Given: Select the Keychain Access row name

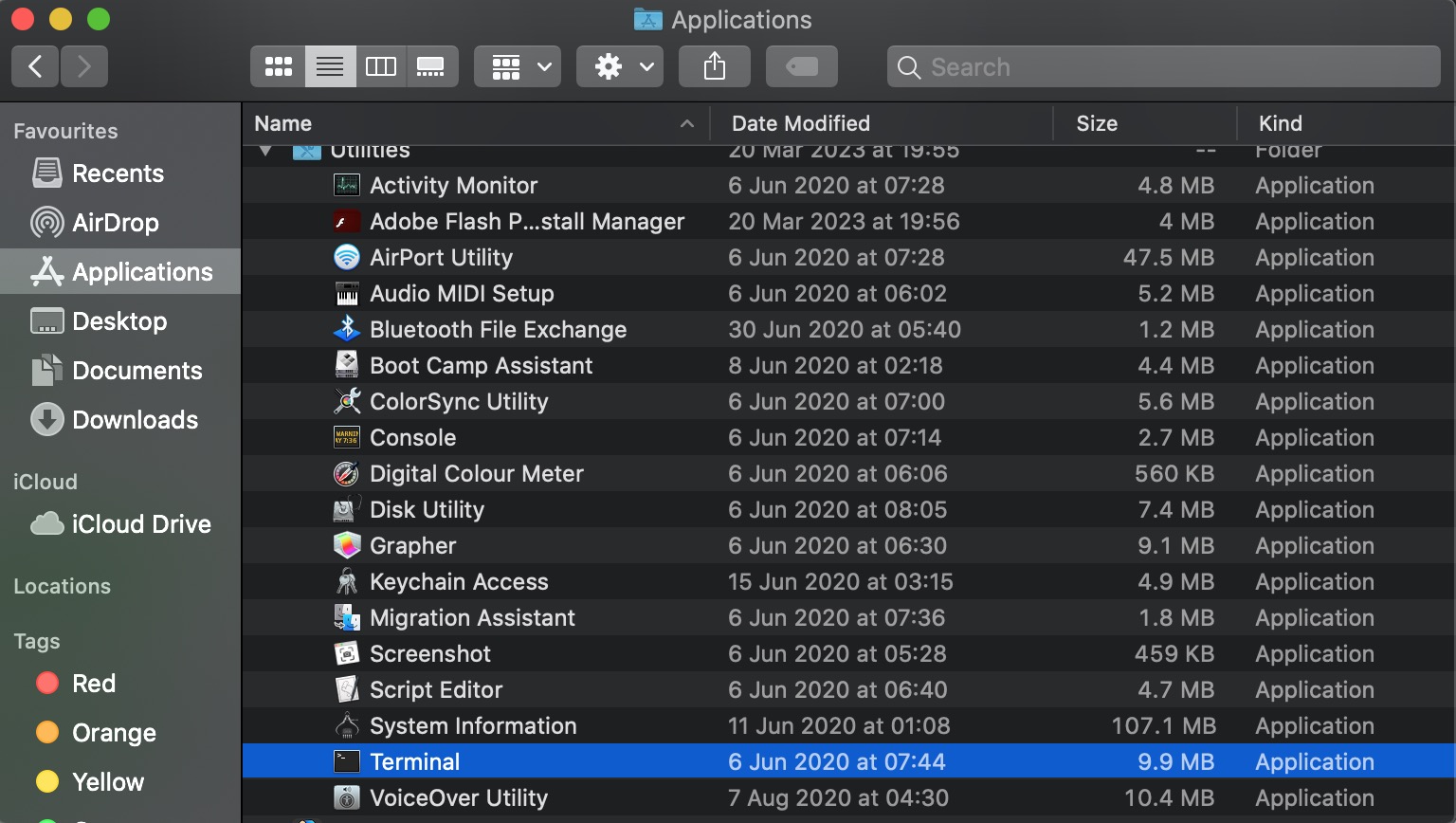Looking at the screenshot, I should (459, 581).
